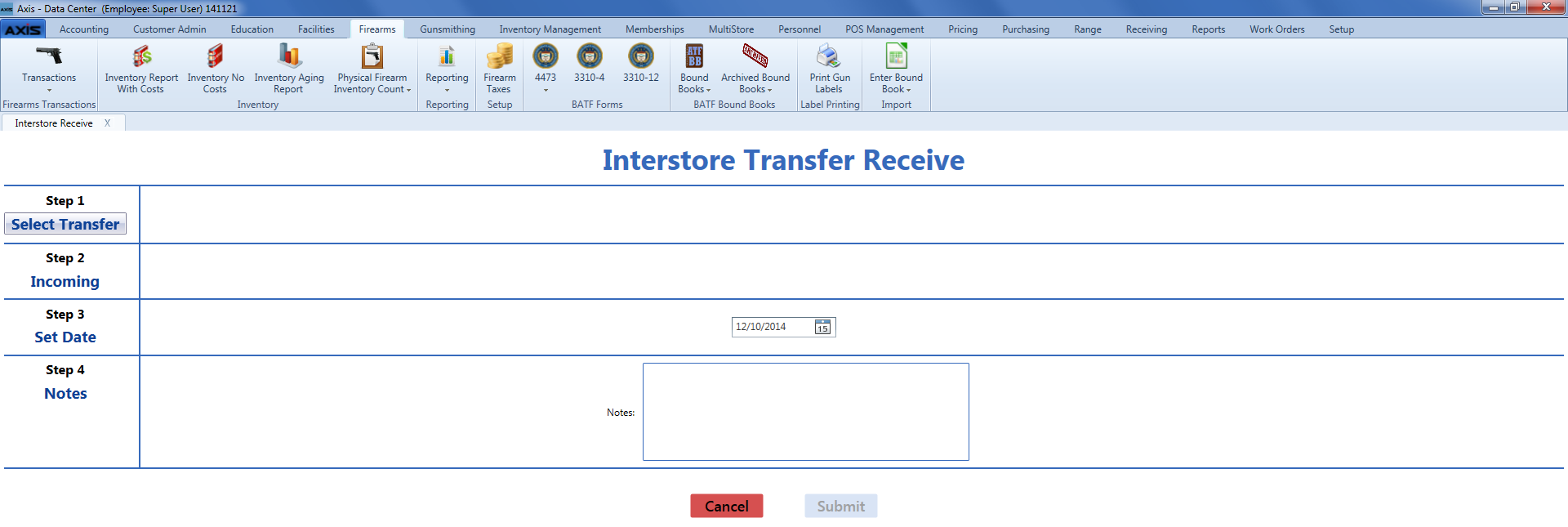Screen dimensions: 1568x527
Task: Click the red Cancel button
Action: 727,506
